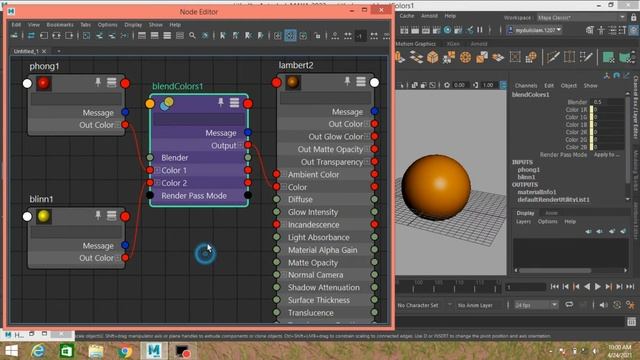640x360 pixels.
Task: Click the Color 1R swatch in Channel Box
Action: [x=591, y=110]
